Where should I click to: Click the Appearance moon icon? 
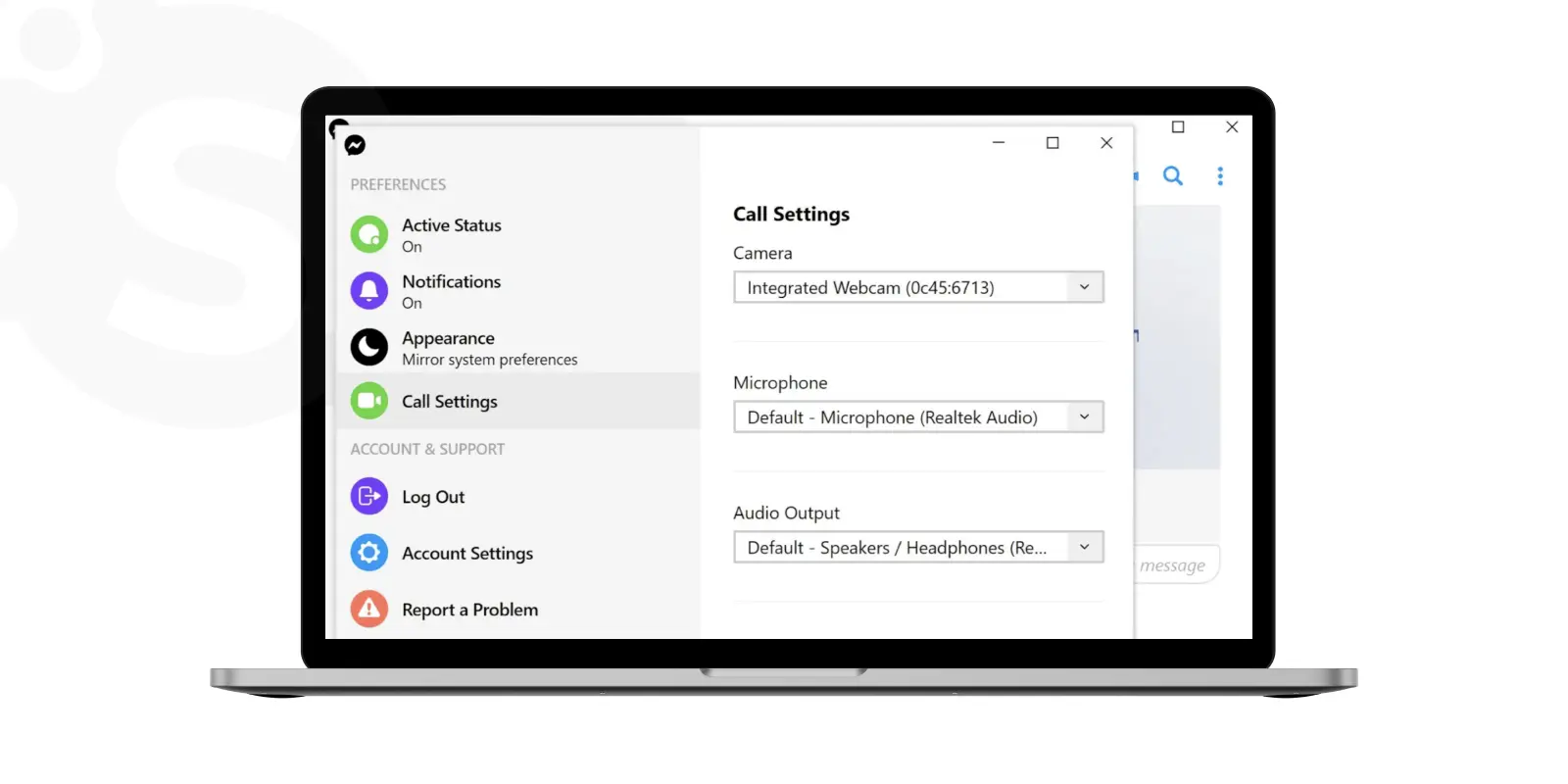pos(369,347)
